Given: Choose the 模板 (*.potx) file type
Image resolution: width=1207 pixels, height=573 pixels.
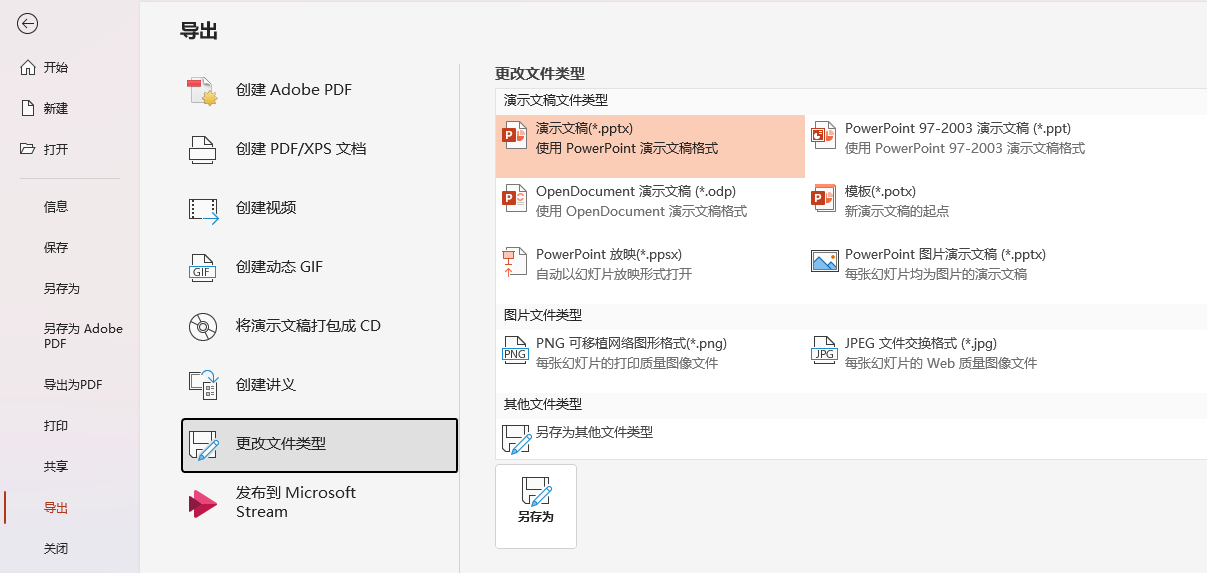Looking at the screenshot, I should pos(959,201).
